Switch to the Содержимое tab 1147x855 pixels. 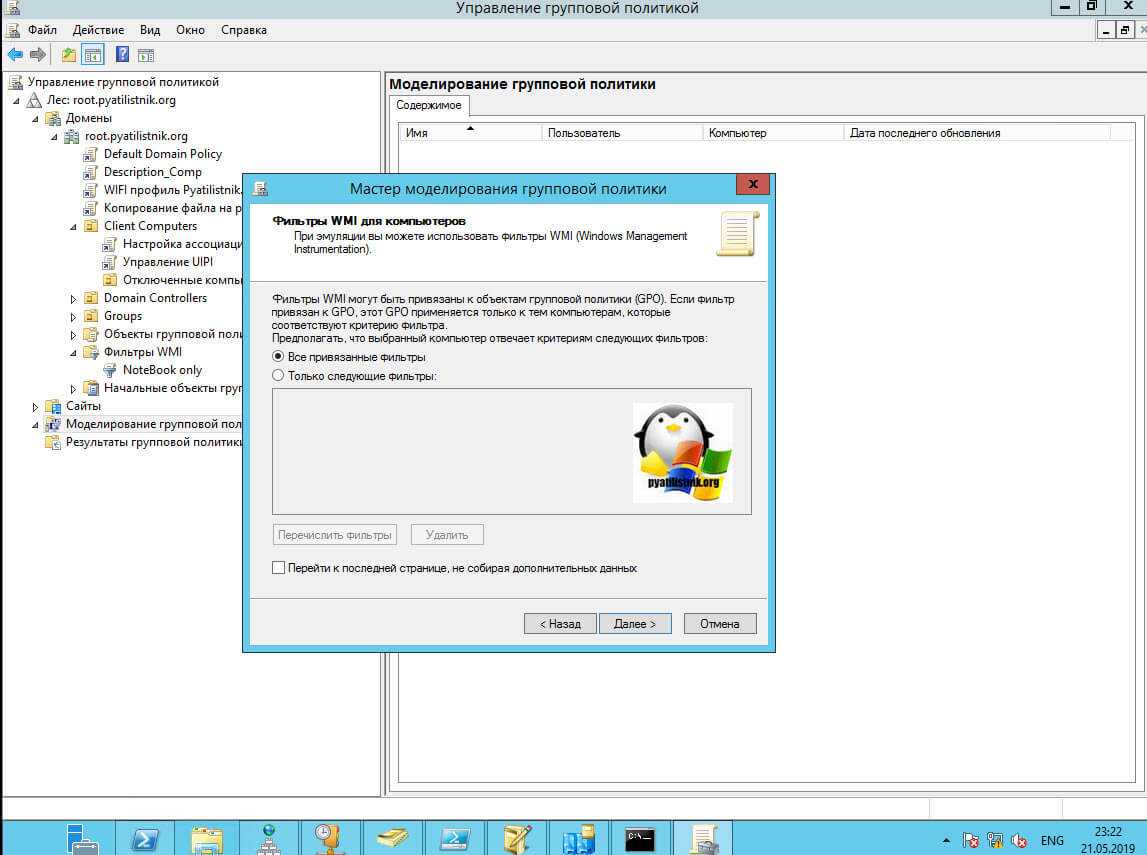(428, 105)
